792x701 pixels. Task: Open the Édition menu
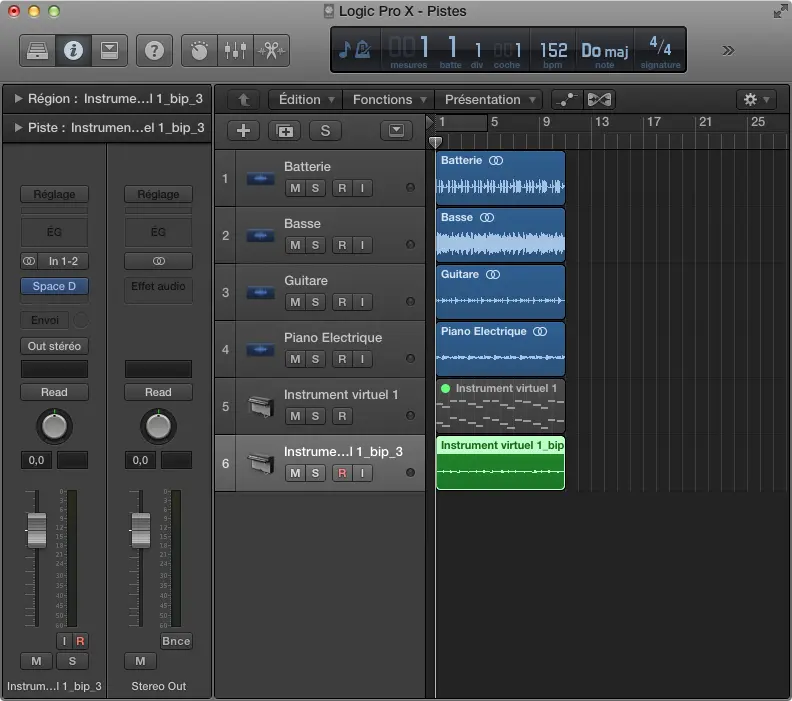[x=305, y=100]
